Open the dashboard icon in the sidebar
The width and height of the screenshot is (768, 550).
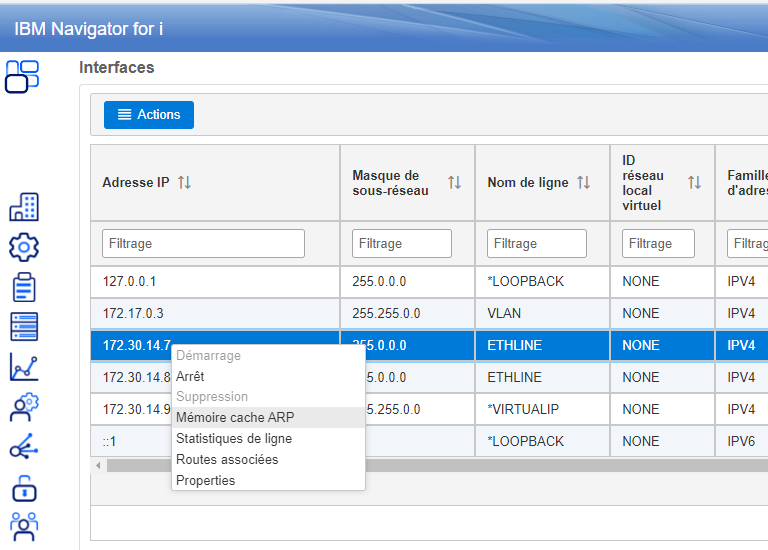(x=22, y=76)
